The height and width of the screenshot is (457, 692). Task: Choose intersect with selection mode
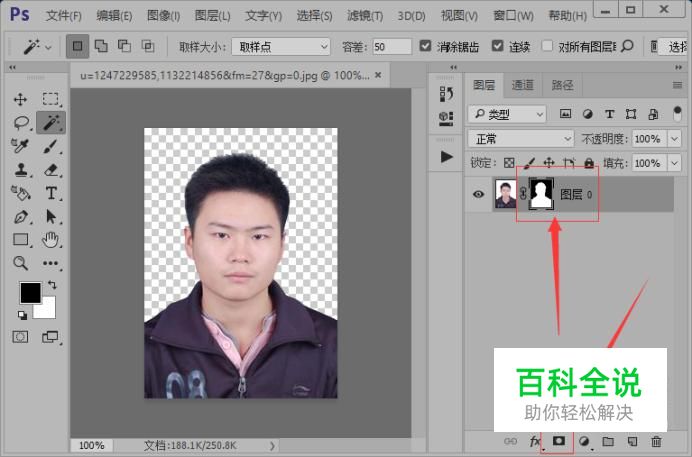tap(148, 46)
